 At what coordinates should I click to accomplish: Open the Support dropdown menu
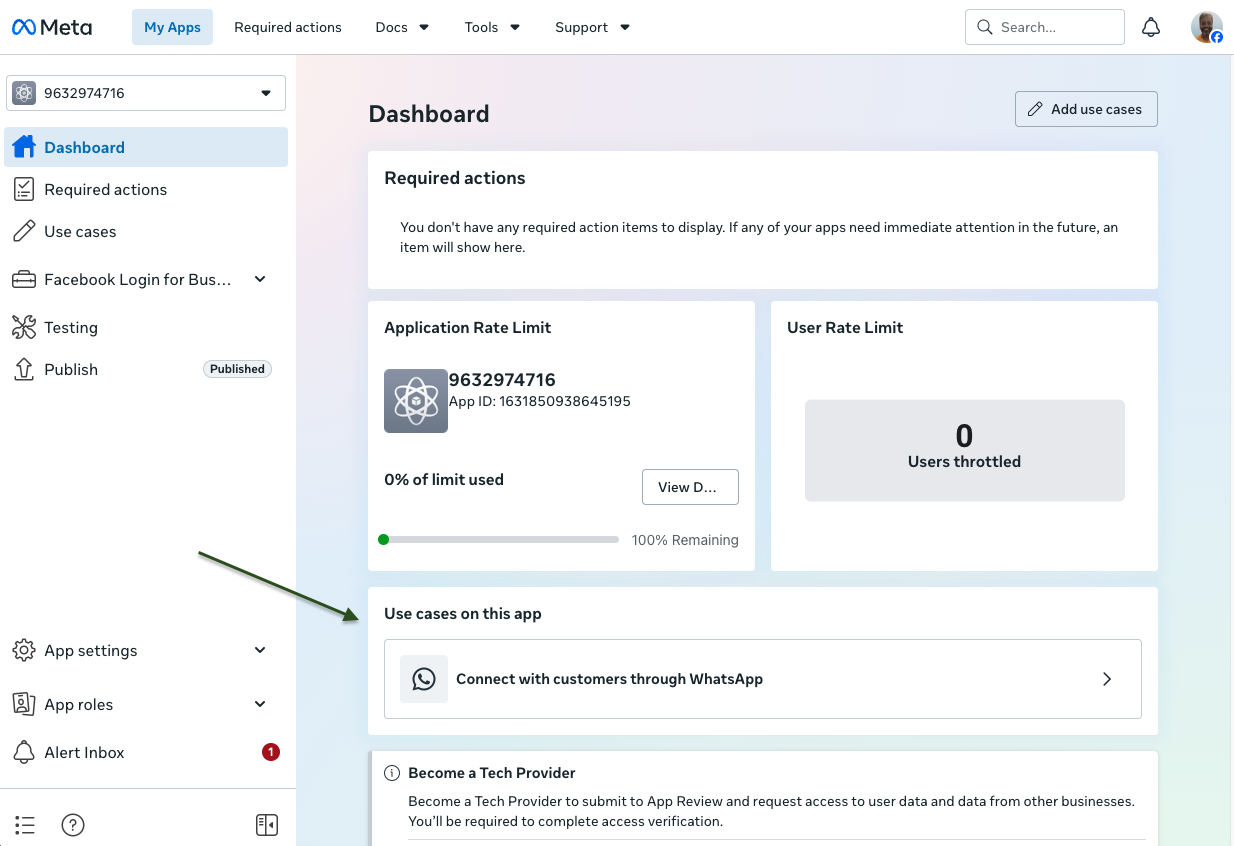pos(592,27)
